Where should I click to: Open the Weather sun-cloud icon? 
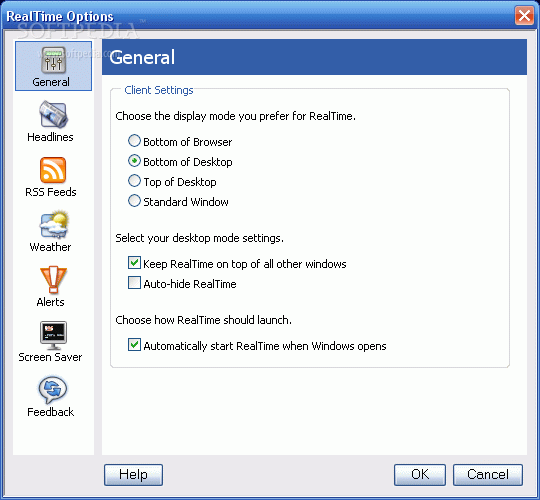[x=53, y=224]
